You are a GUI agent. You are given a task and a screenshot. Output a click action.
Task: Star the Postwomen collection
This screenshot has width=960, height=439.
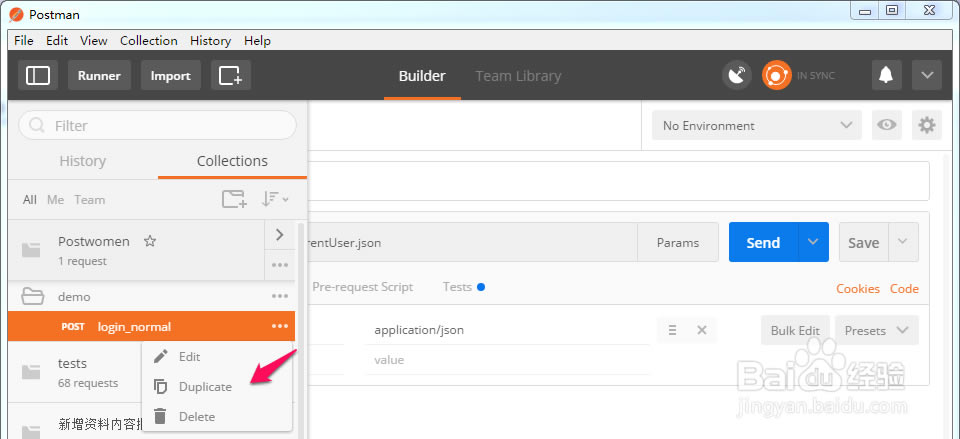pyautogui.click(x=149, y=241)
